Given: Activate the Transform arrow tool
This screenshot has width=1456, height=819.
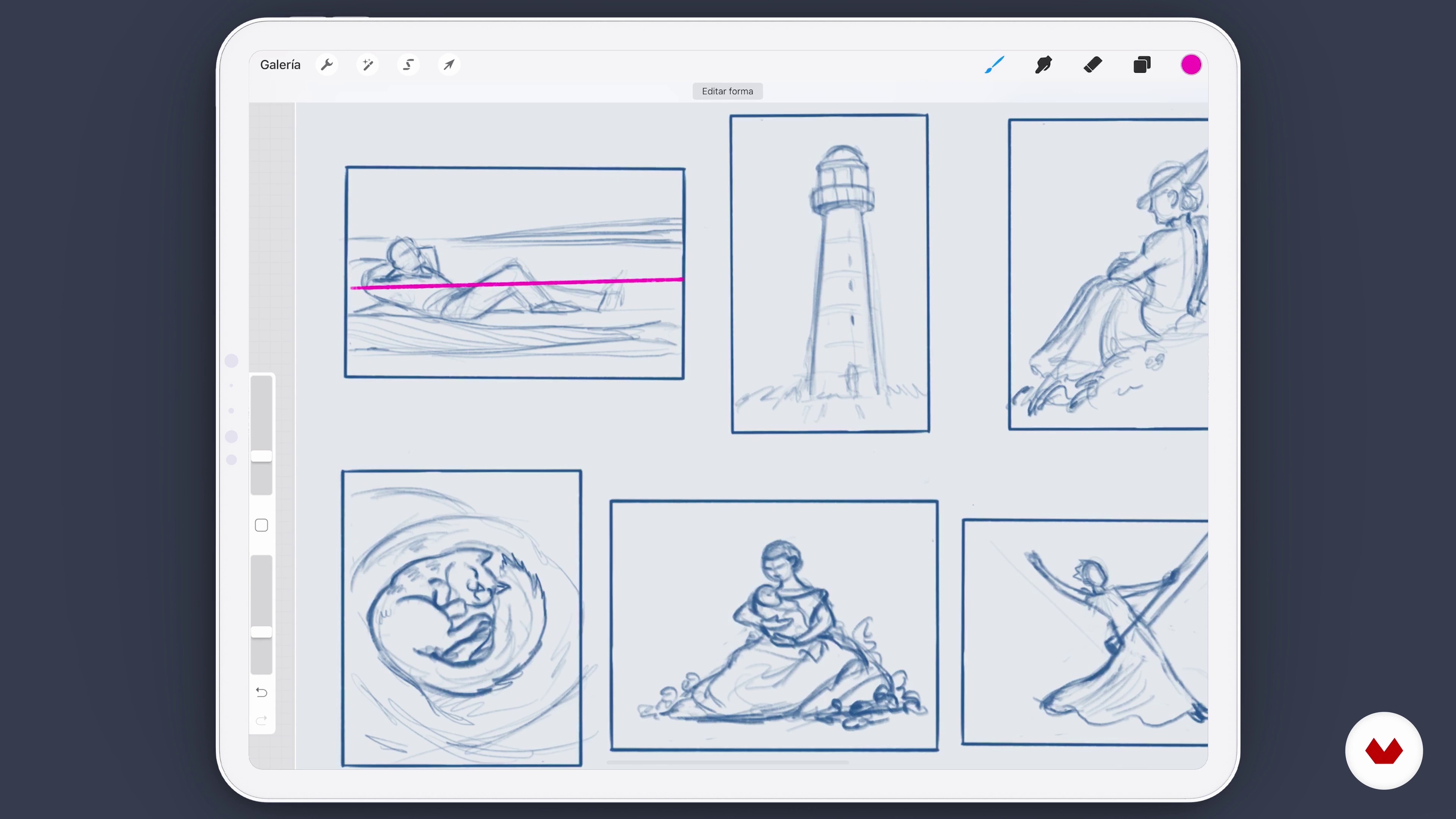Looking at the screenshot, I should (449, 64).
